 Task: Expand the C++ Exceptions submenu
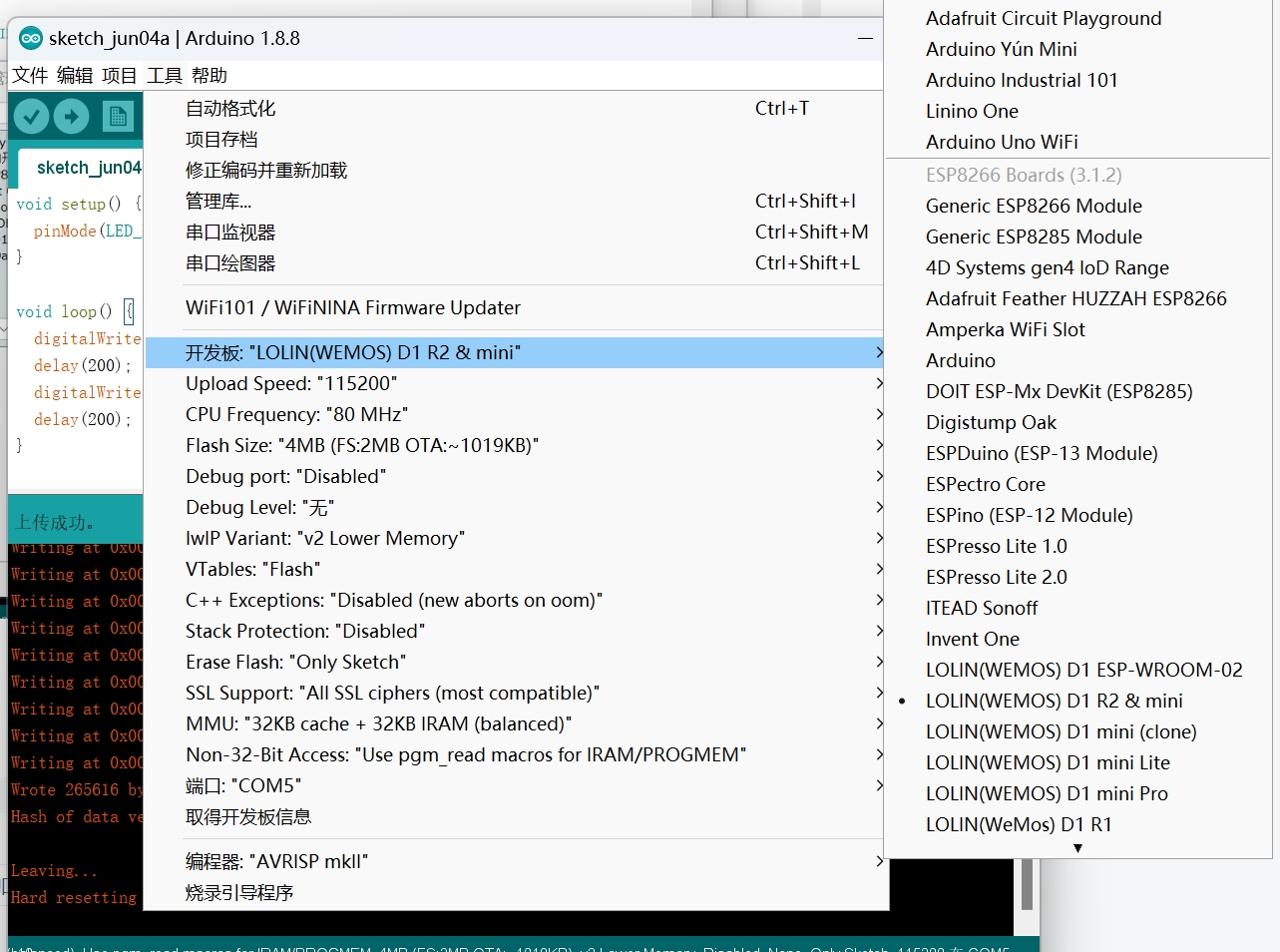coord(515,601)
